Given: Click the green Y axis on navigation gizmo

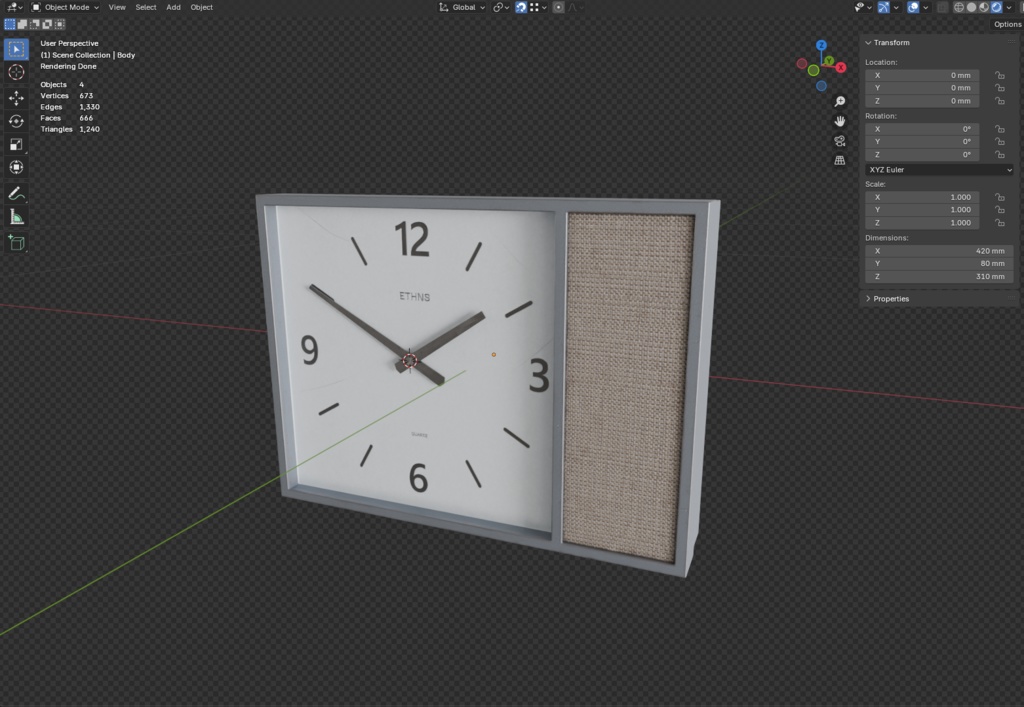Looking at the screenshot, I should point(829,61).
